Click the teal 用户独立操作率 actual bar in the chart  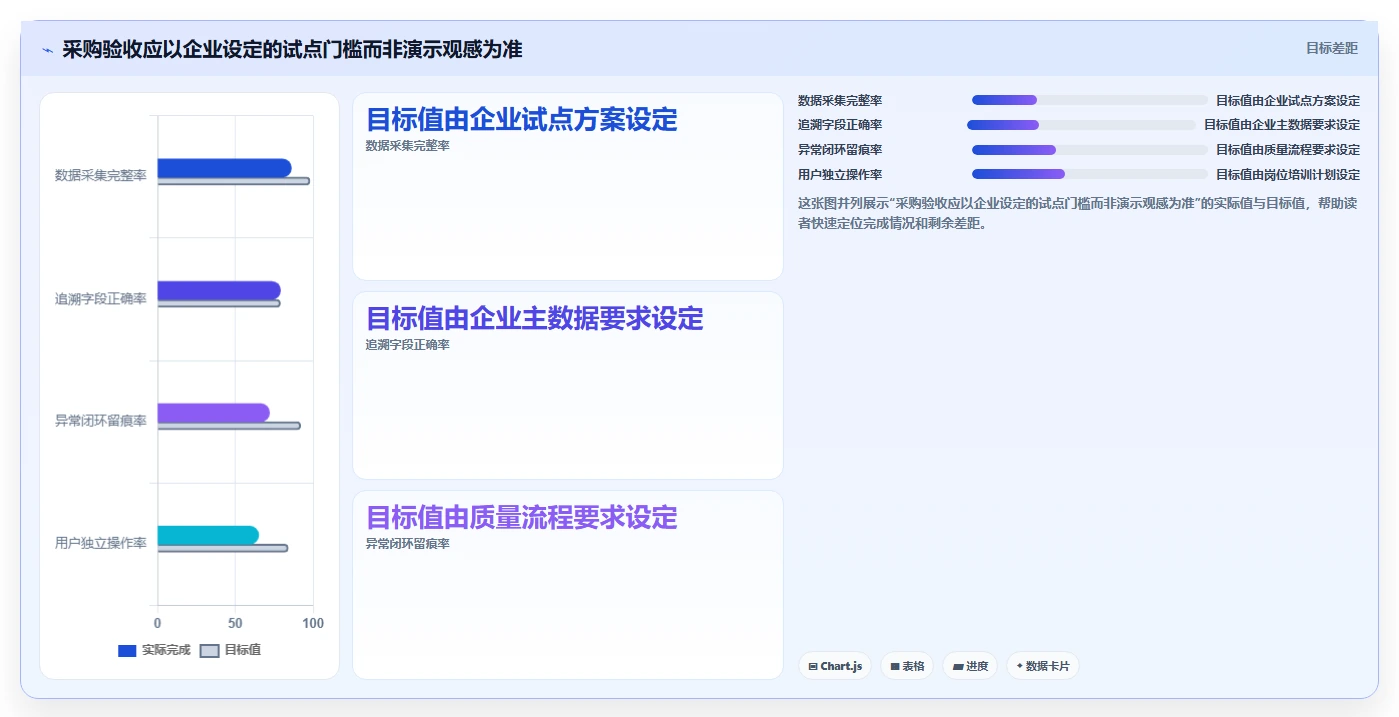click(208, 535)
